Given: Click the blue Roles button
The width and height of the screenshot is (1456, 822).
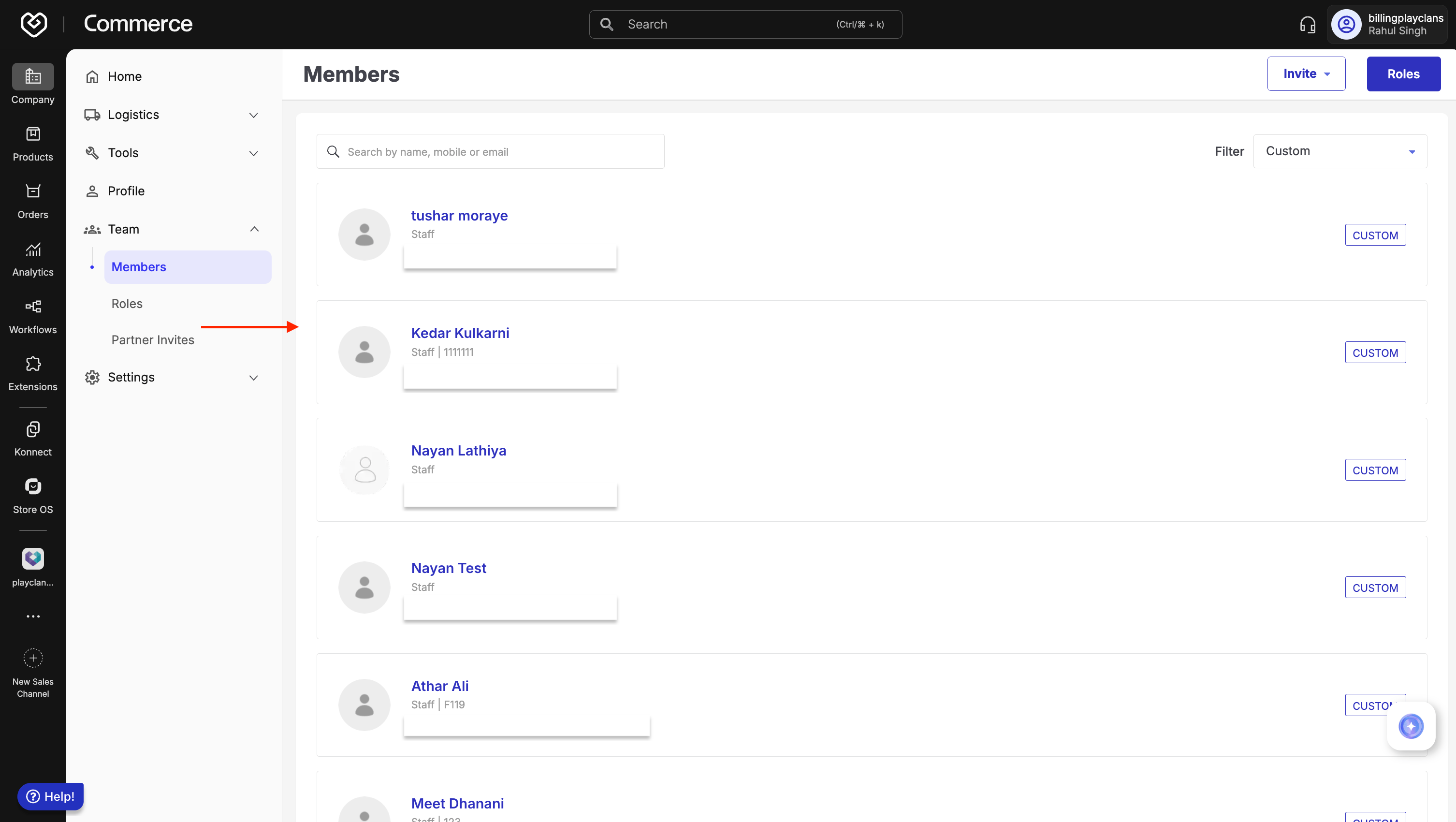Looking at the screenshot, I should [x=1403, y=73].
